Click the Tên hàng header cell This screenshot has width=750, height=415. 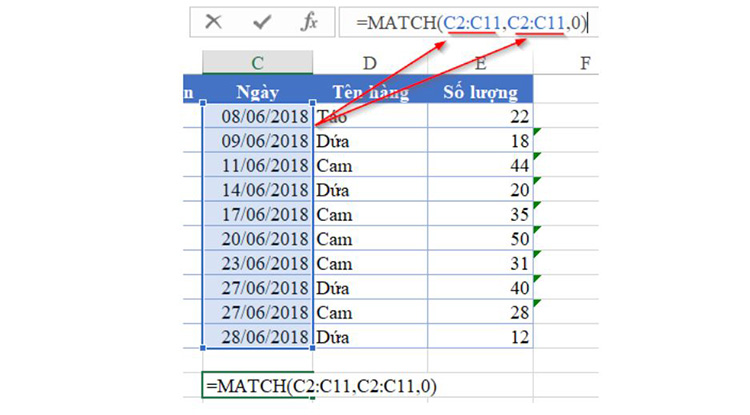tap(370, 91)
